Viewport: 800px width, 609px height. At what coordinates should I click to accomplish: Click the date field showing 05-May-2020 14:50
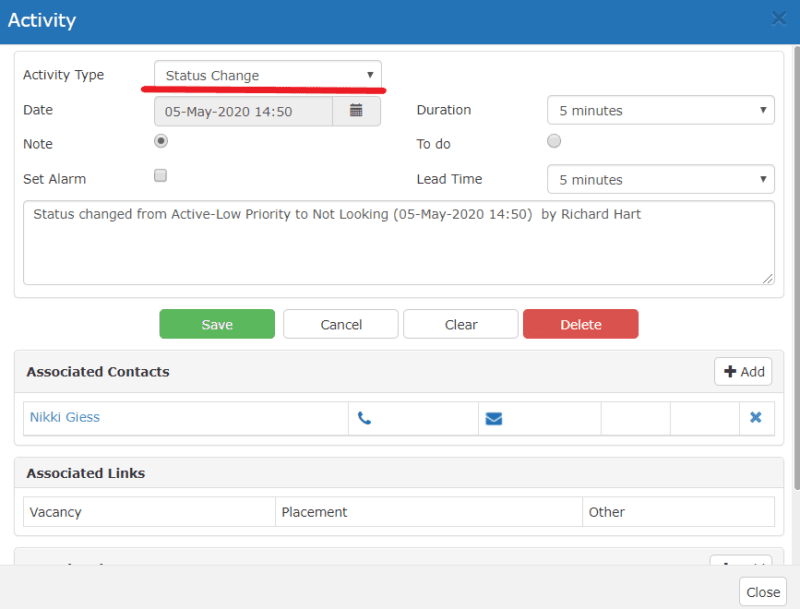[243, 111]
